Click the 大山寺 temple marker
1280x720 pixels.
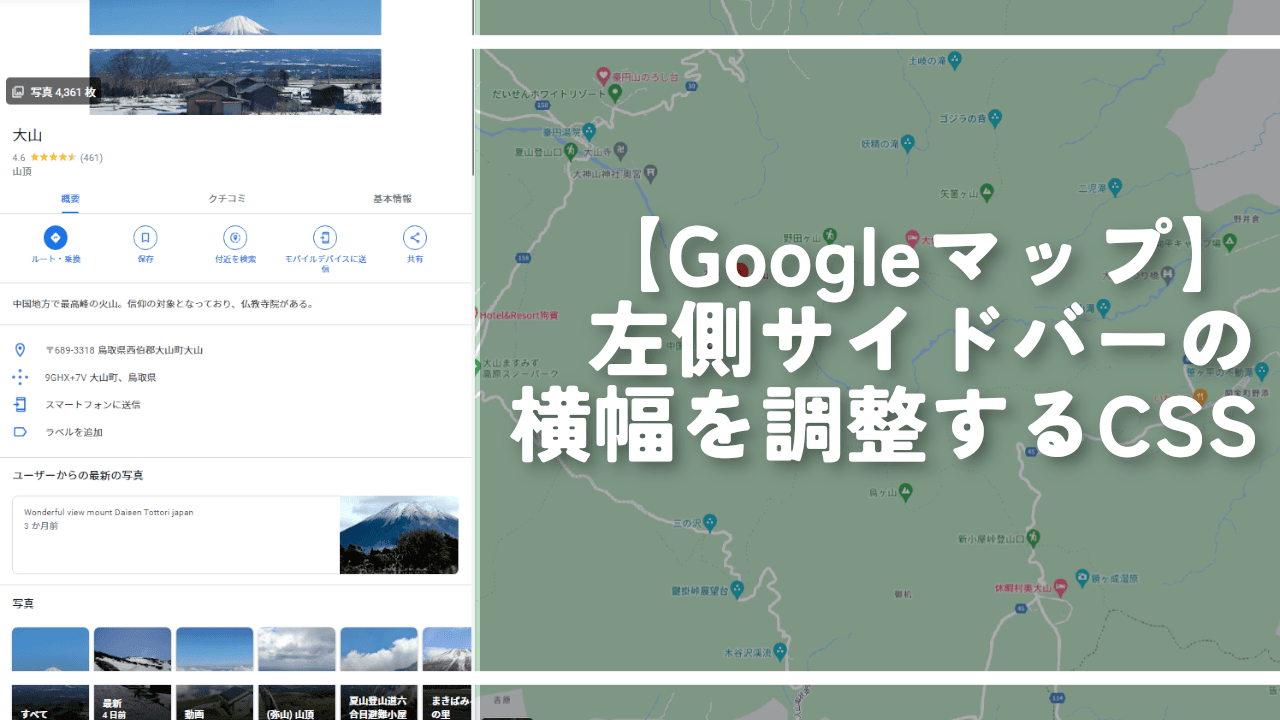619,150
